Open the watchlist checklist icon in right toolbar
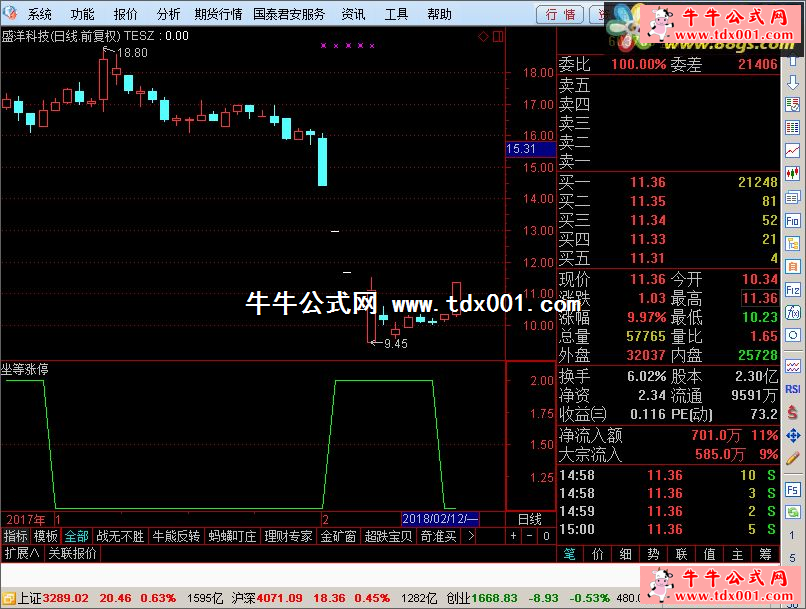Viewport: 806px width, 609px height. click(x=793, y=104)
